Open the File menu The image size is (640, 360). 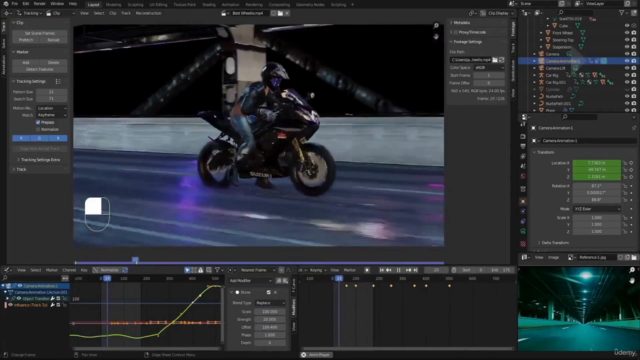(15, 4)
